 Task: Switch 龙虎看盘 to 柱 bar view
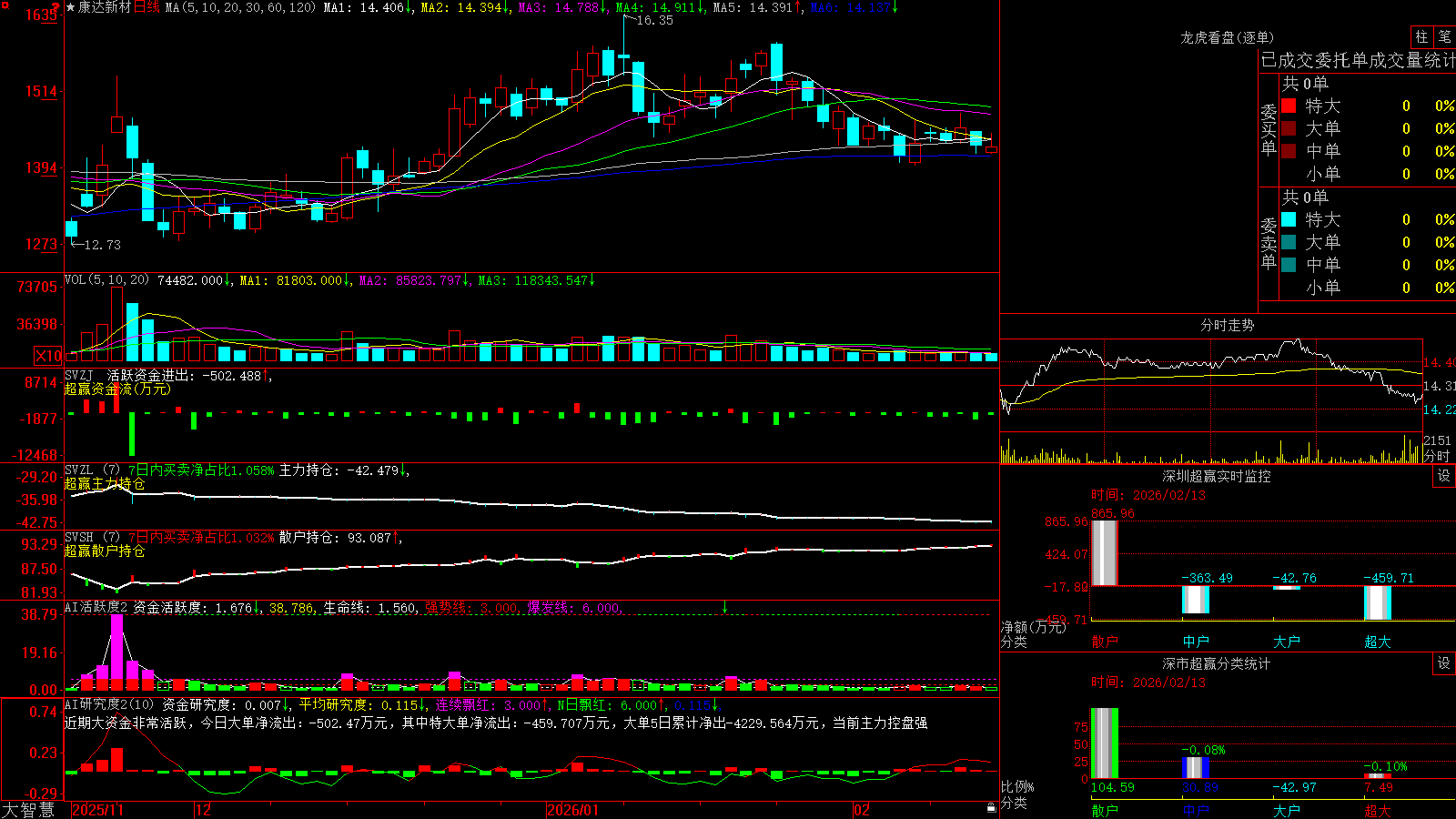(x=1421, y=36)
